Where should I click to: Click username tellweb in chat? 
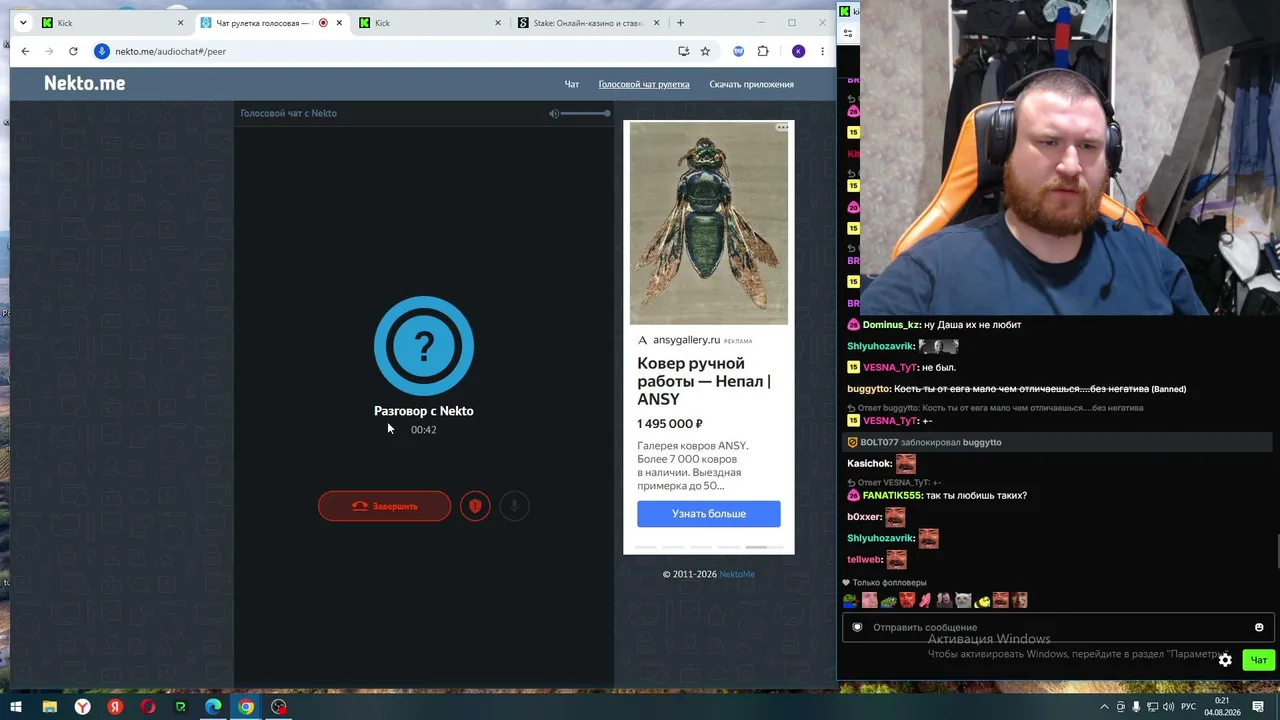864,560
